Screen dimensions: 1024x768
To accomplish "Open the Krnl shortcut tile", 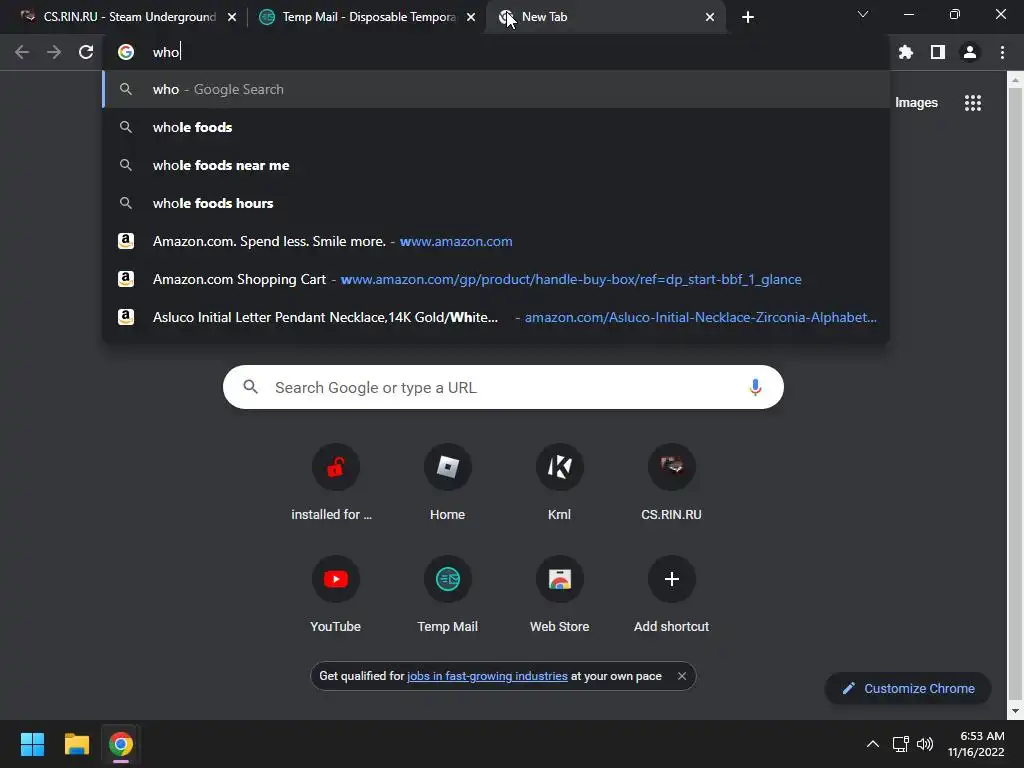I will [x=560, y=482].
